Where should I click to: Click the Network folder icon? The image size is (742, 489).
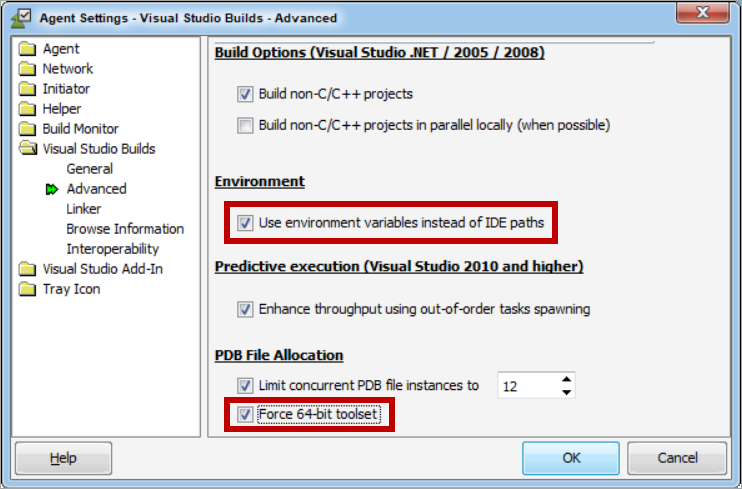(27, 69)
